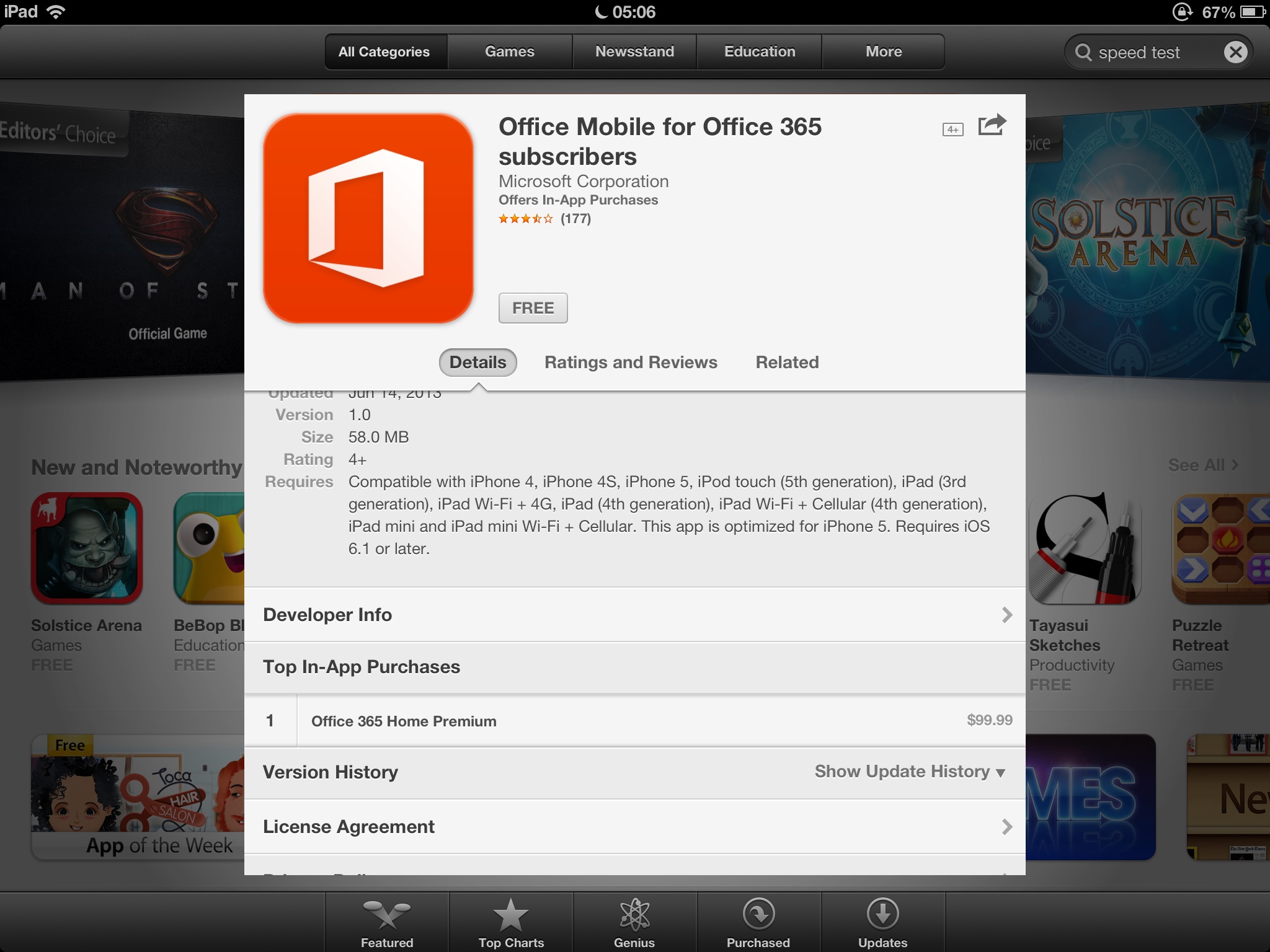Tap the Version History header
This screenshot has width=1270, height=952.
[331, 772]
